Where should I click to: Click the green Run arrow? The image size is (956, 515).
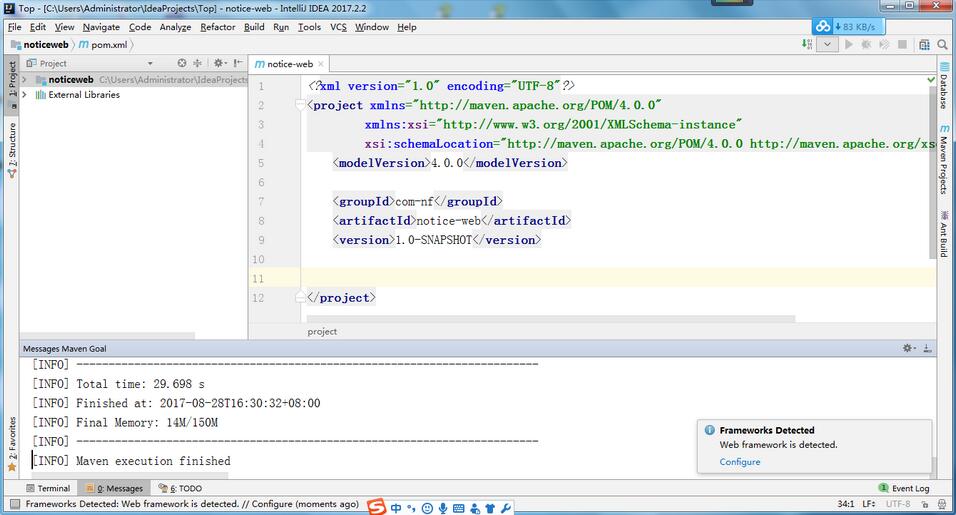coord(849,44)
